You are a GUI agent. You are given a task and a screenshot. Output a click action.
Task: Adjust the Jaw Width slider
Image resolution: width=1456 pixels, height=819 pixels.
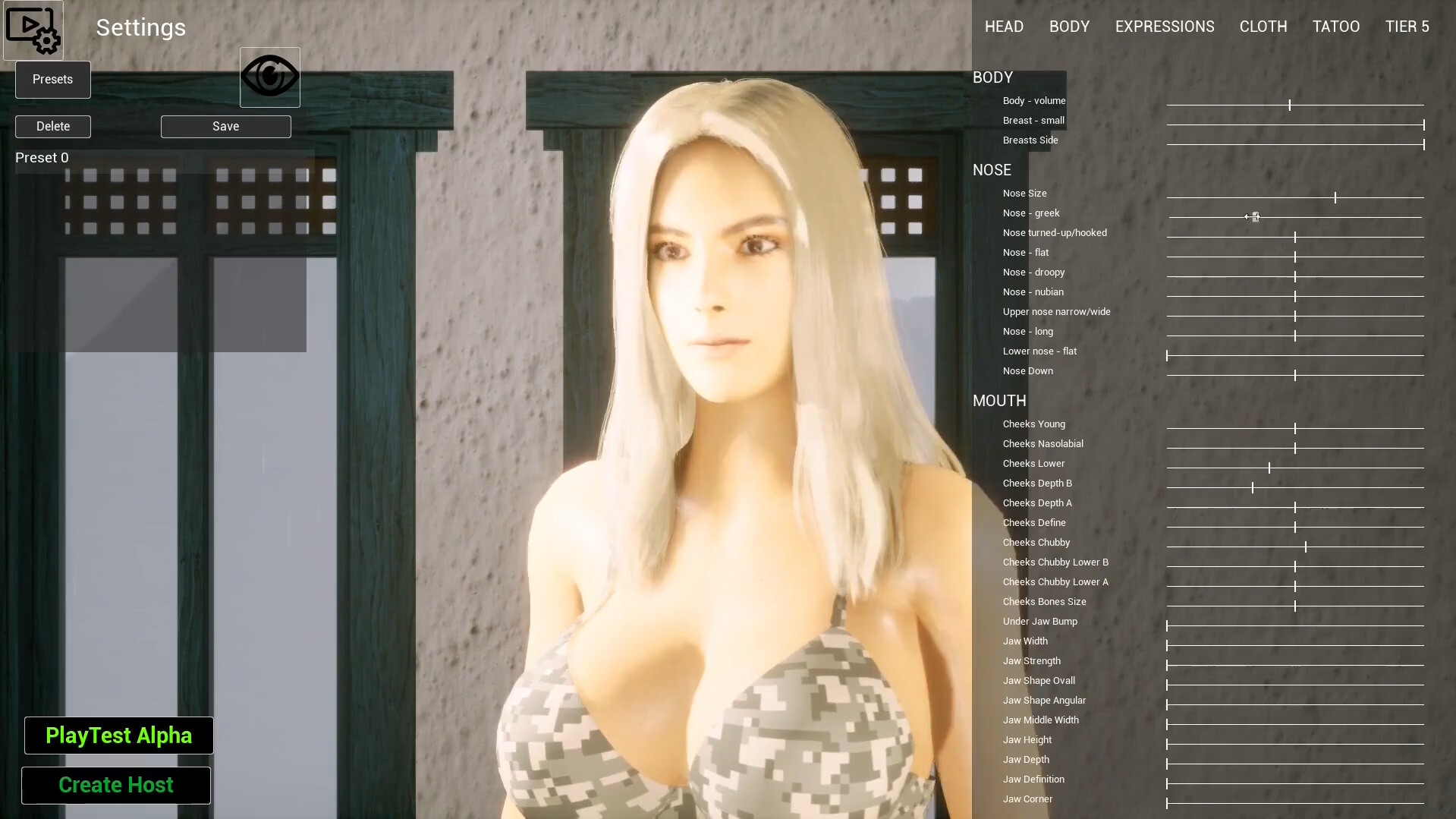1165,646
